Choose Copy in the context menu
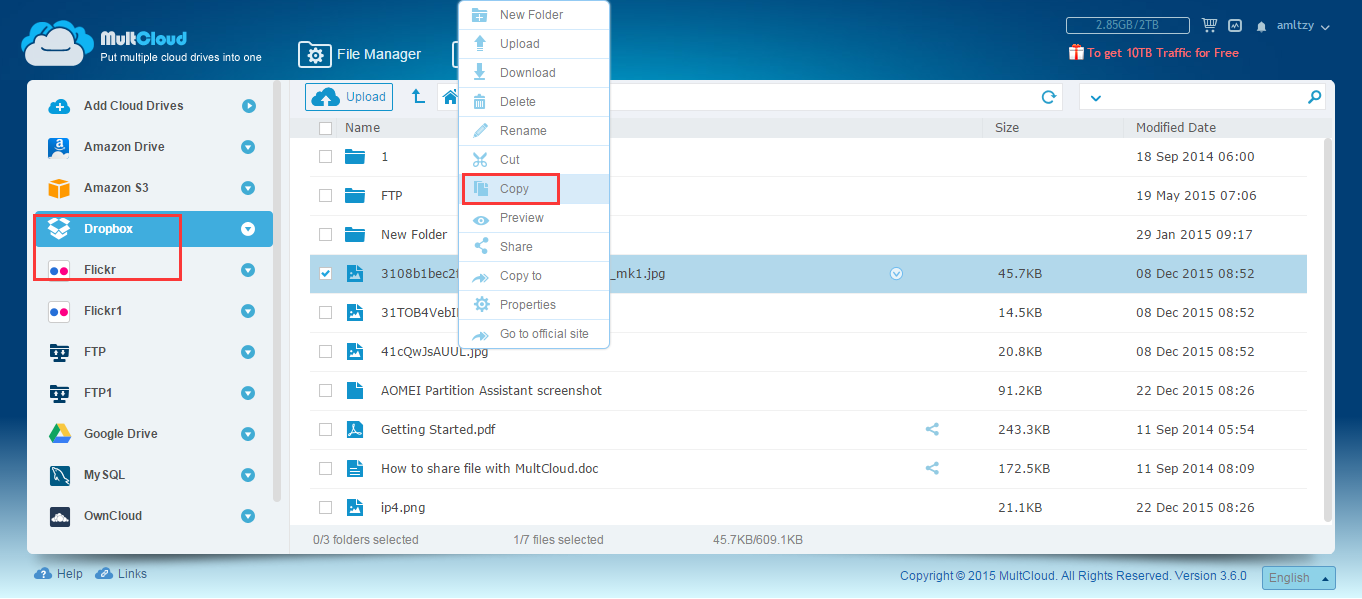 [535, 189]
